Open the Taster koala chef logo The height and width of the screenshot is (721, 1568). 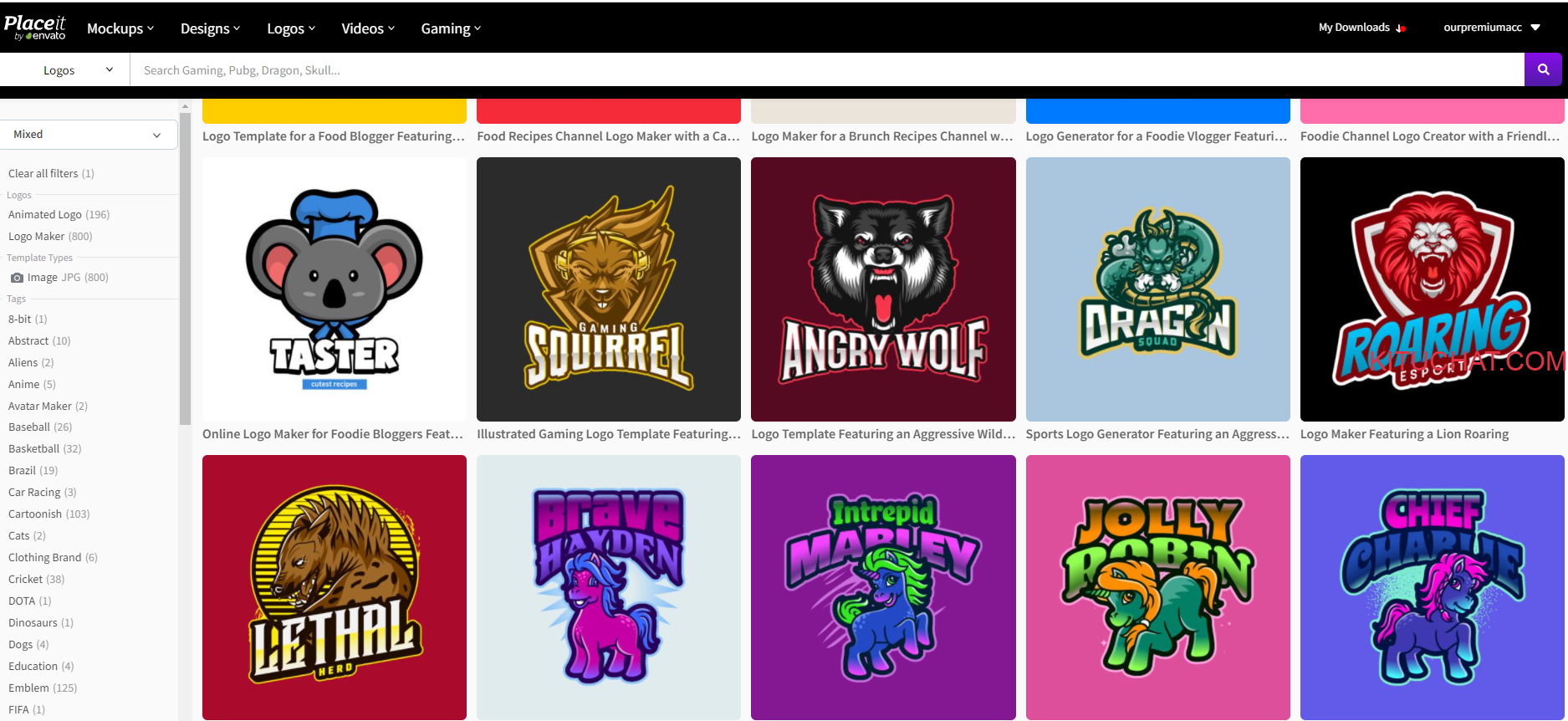[335, 289]
